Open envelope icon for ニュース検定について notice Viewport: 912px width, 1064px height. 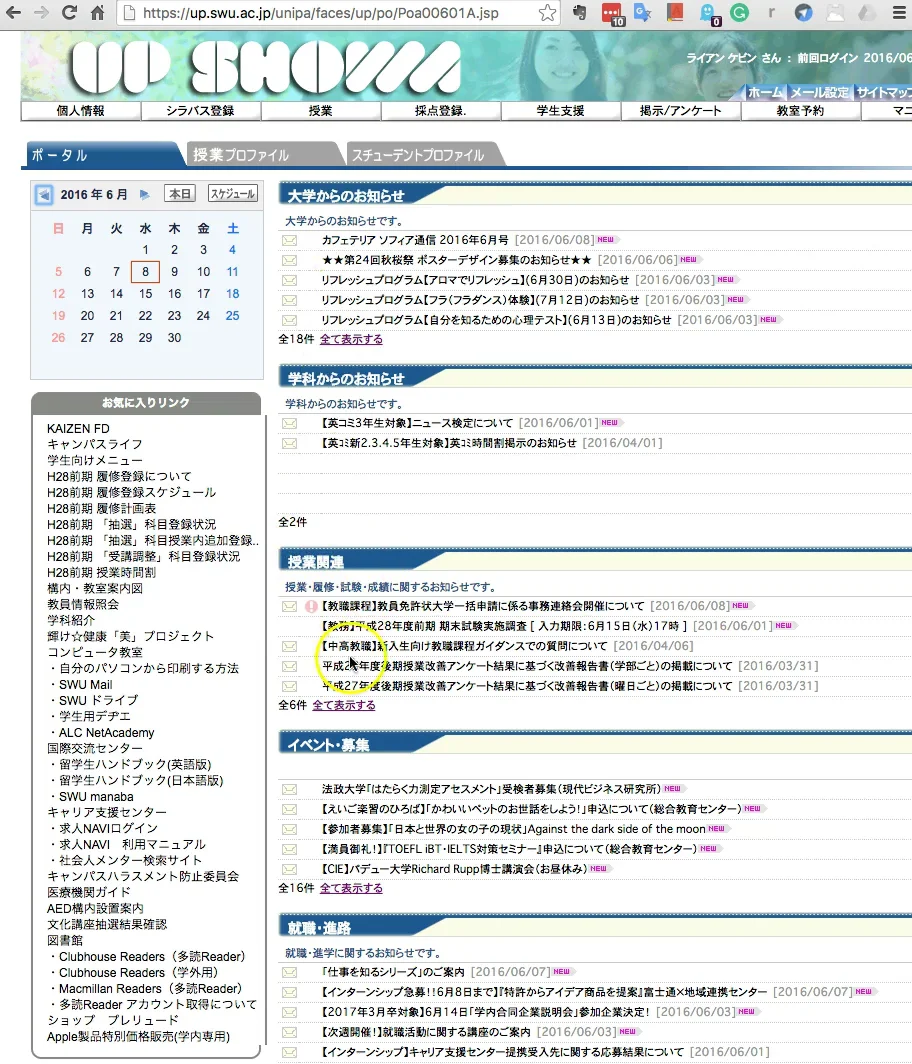[x=290, y=423]
